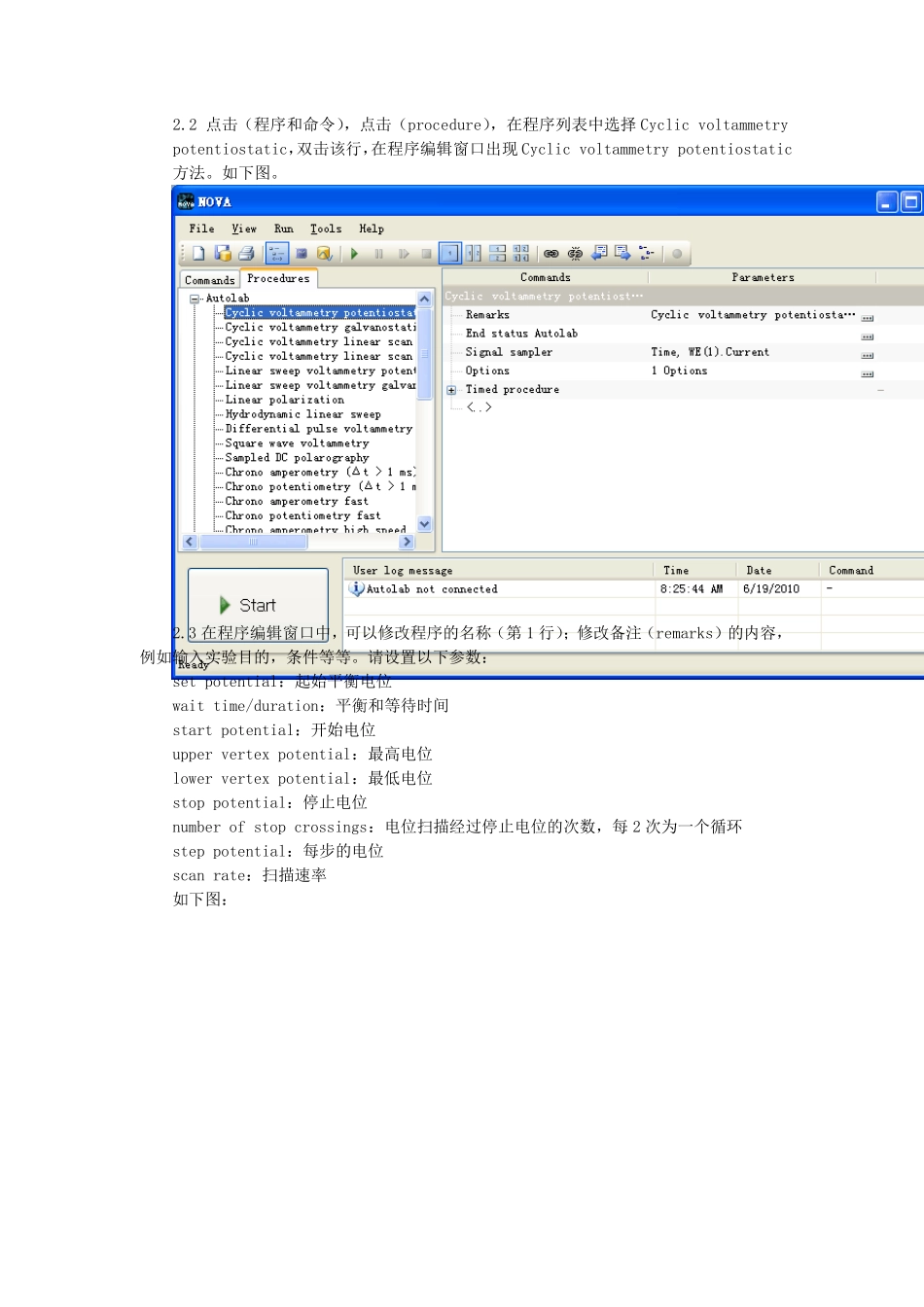Select the two-column pane layout icon

coord(474,254)
